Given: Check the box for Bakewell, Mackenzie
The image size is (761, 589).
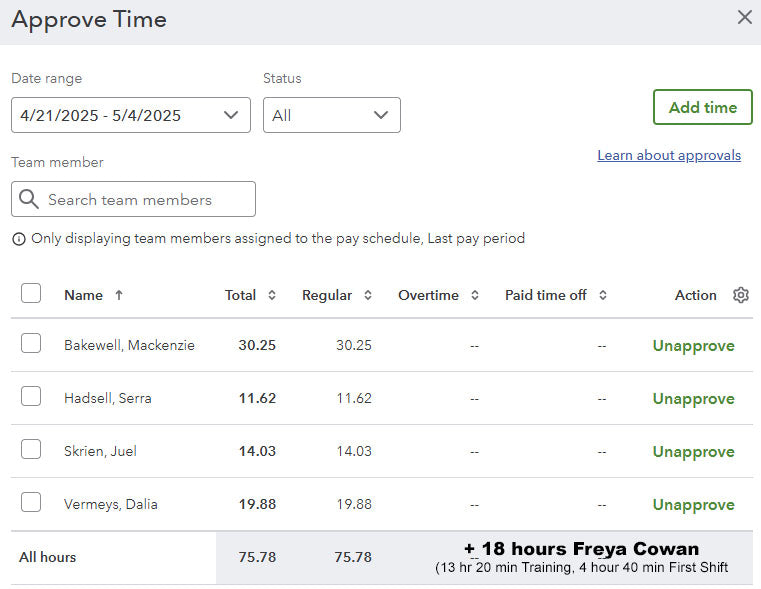Looking at the screenshot, I should [31, 344].
